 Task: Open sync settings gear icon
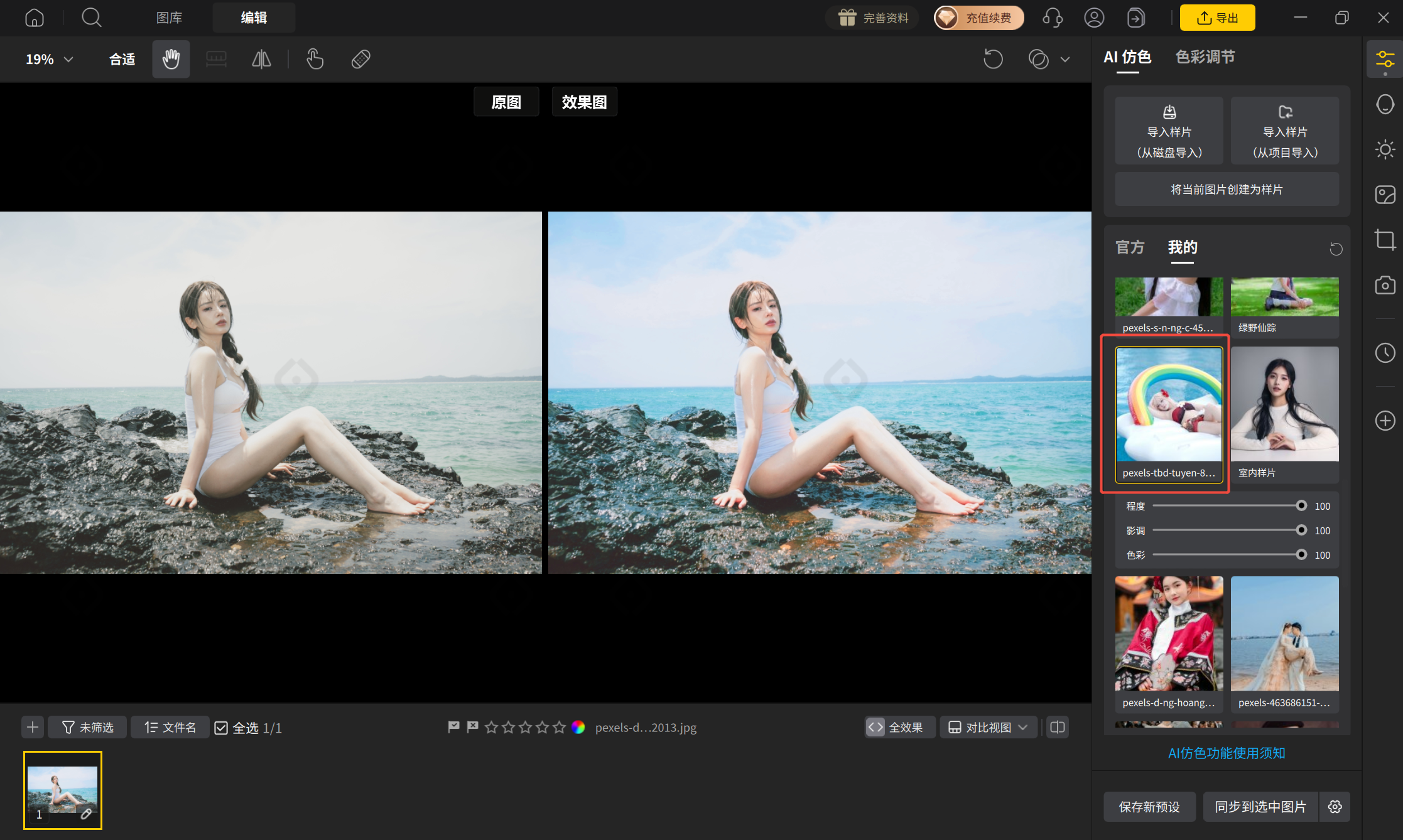(1335, 807)
